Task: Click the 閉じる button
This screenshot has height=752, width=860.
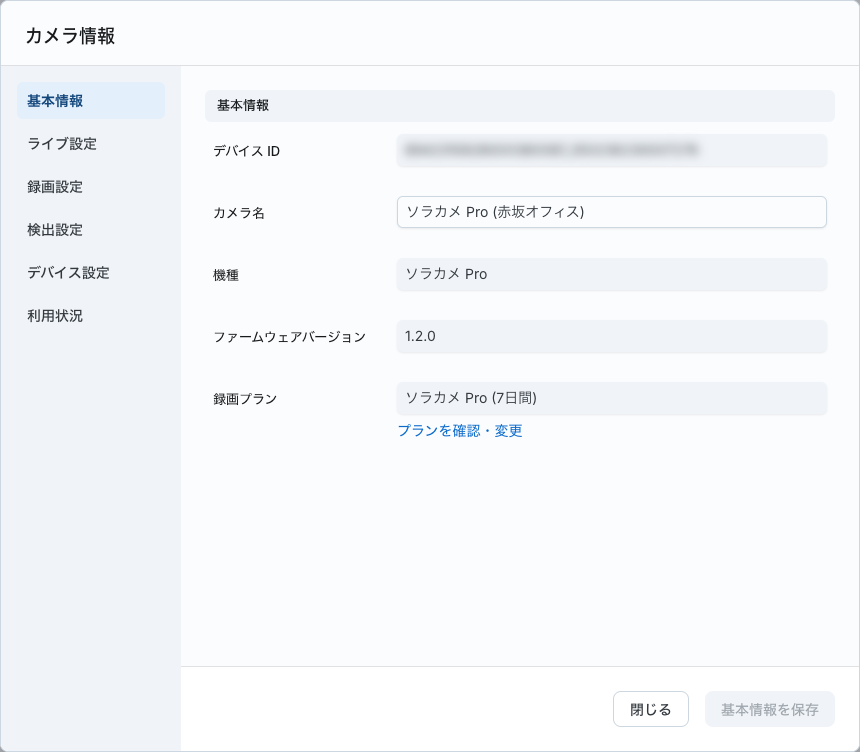Action: coord(650,709)
